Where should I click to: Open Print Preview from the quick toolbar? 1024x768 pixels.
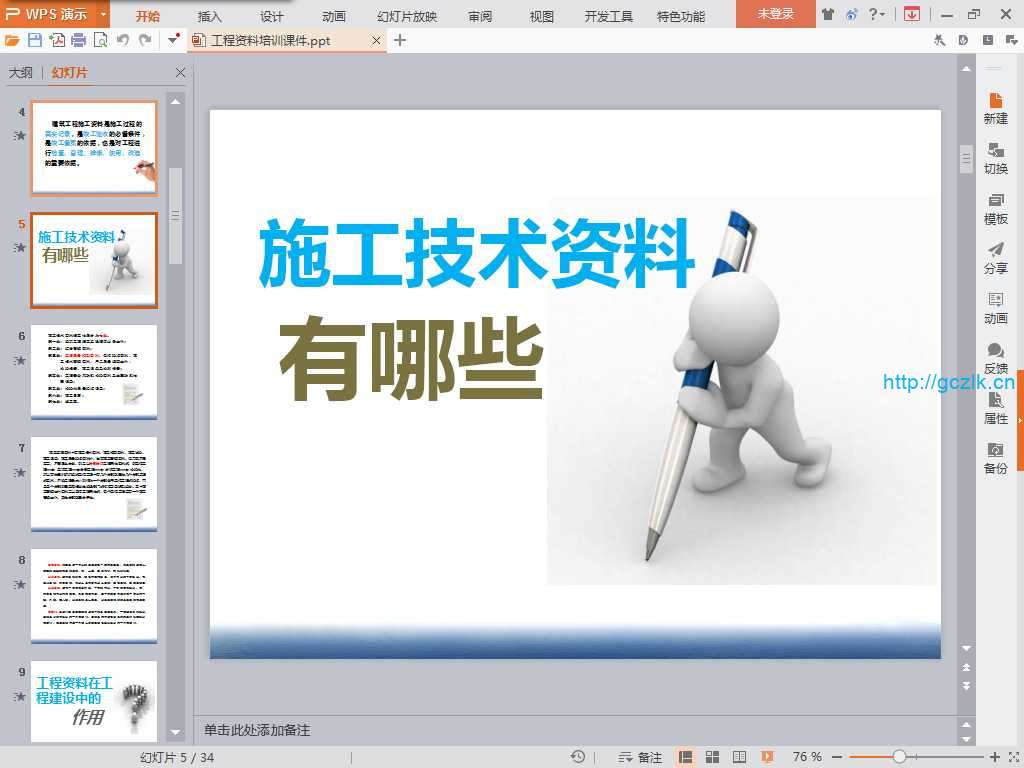click(x=100, y=40)
